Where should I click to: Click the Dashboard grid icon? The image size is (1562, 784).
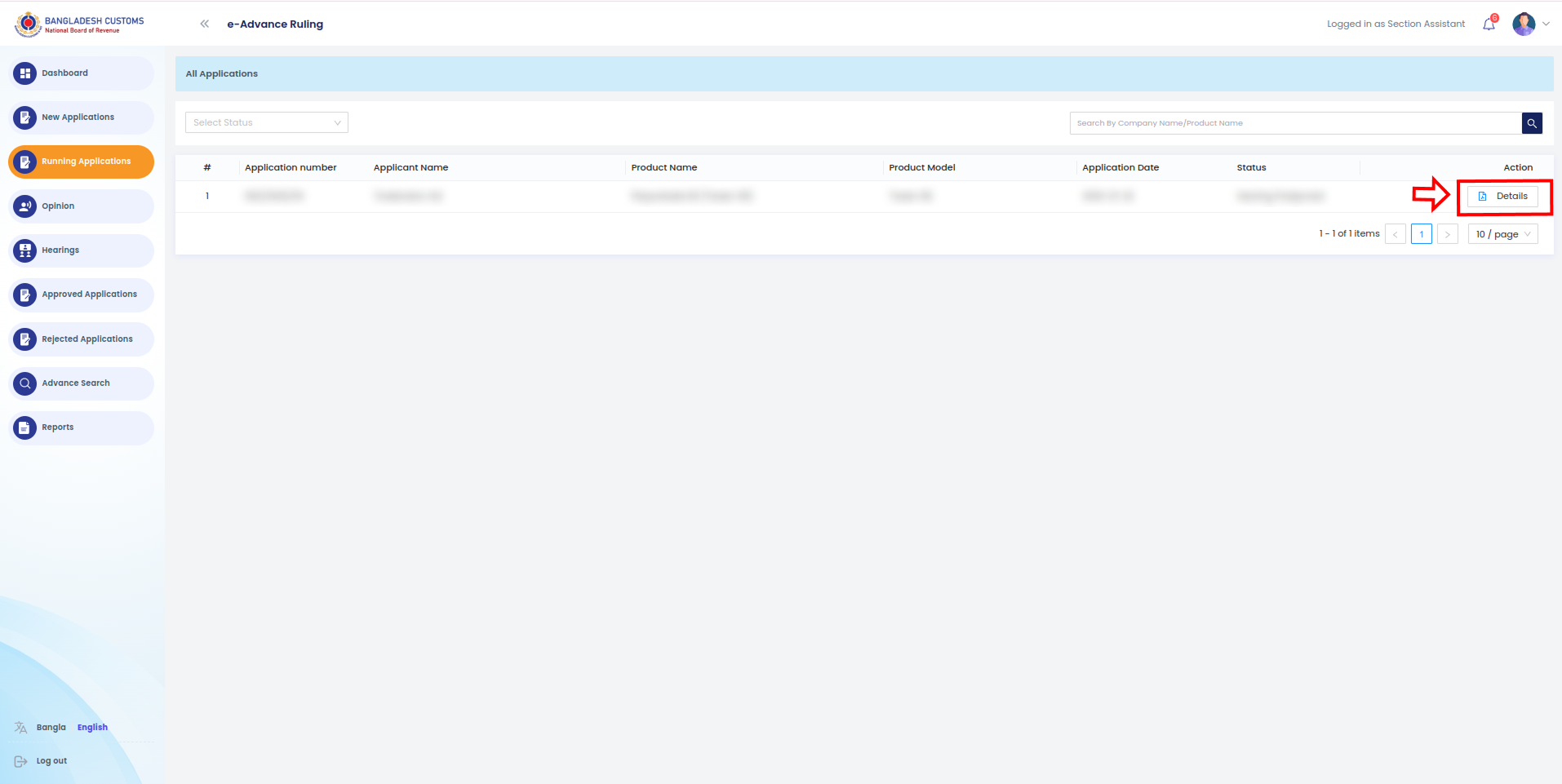(25, 73)
